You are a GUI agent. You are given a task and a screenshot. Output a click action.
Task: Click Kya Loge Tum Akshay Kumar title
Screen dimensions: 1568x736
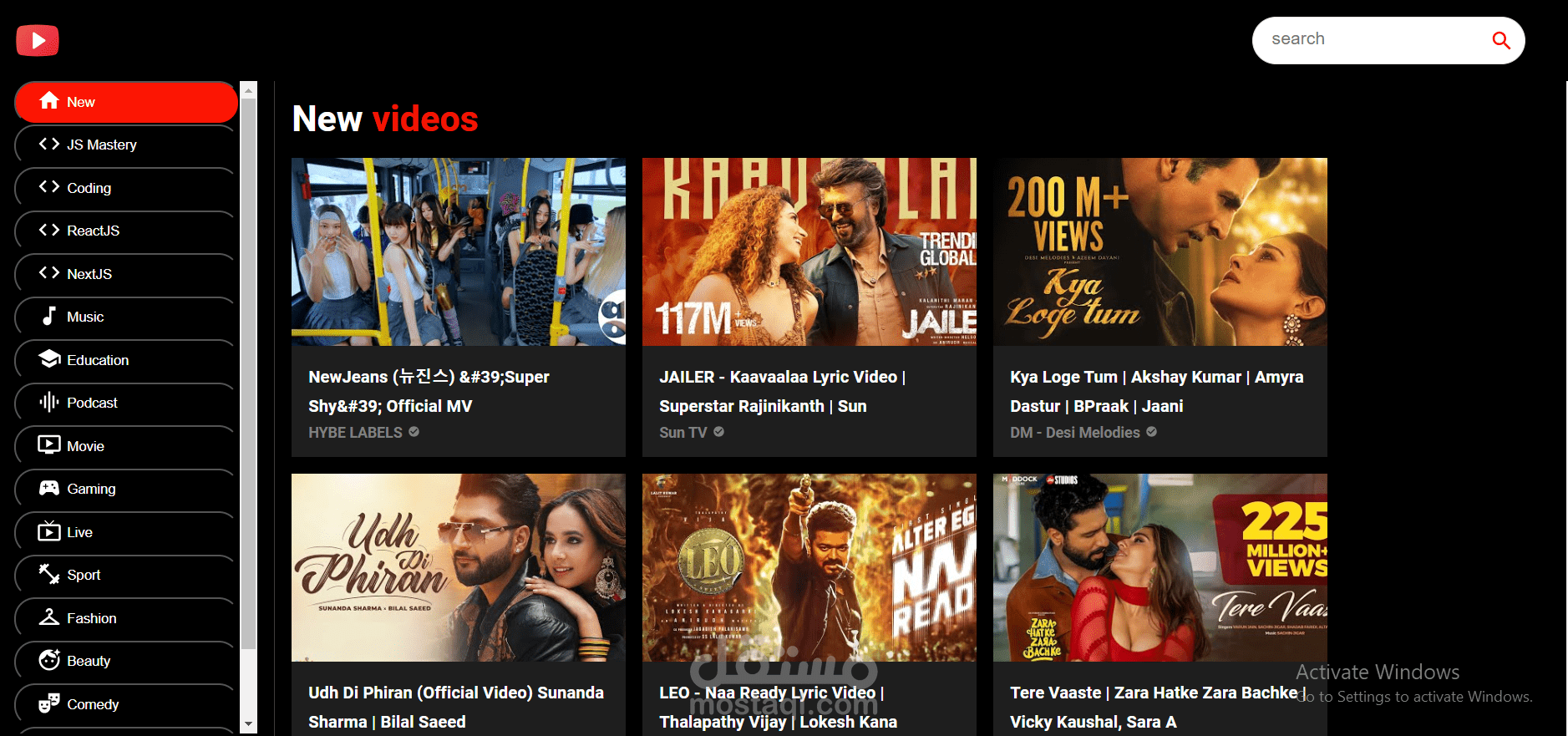coord(1157,391)
